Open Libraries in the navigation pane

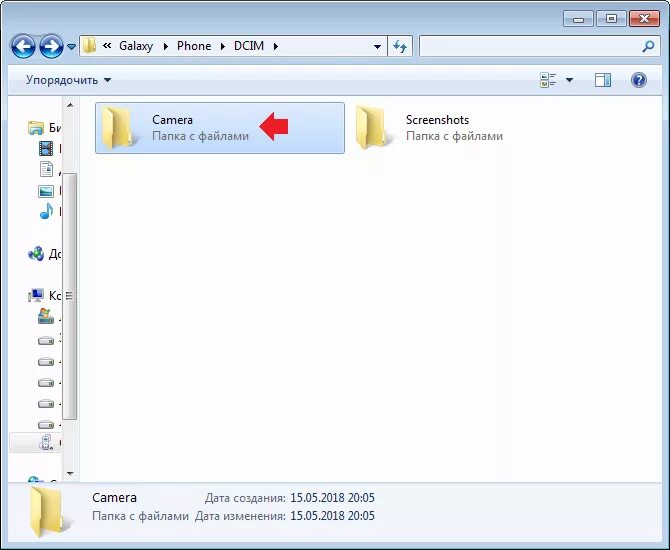(x=44, y=127)
